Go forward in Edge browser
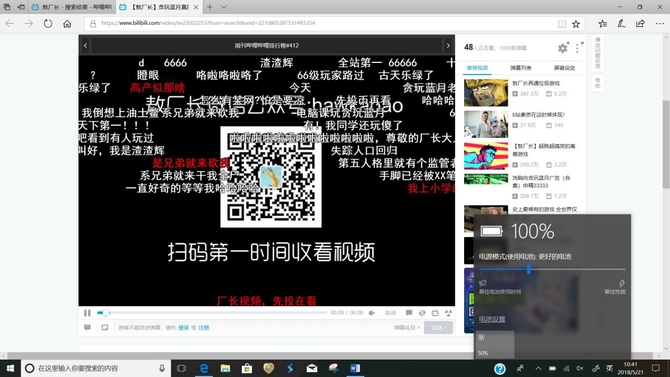Screen dimensions: 670x377 tap(29, 24)
